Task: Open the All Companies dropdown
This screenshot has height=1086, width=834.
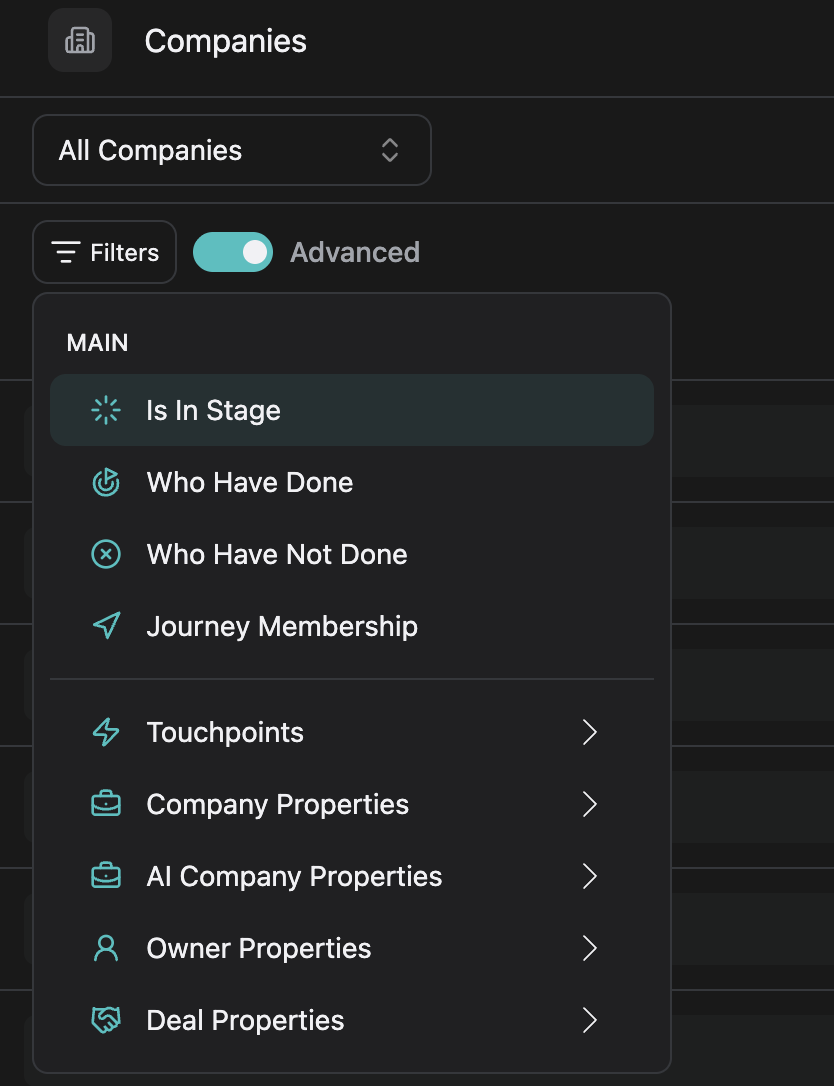Action: (x=231, y=150)
